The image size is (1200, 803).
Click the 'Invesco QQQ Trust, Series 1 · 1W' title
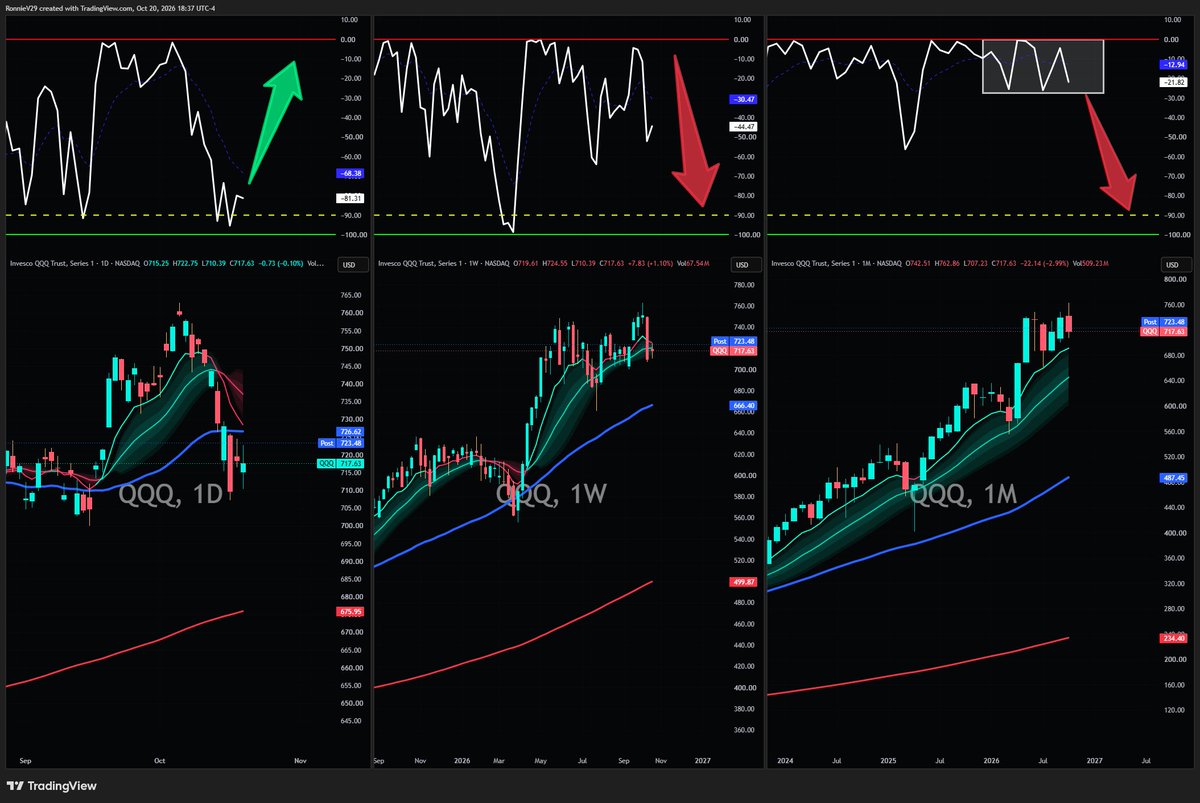(427, 264)
